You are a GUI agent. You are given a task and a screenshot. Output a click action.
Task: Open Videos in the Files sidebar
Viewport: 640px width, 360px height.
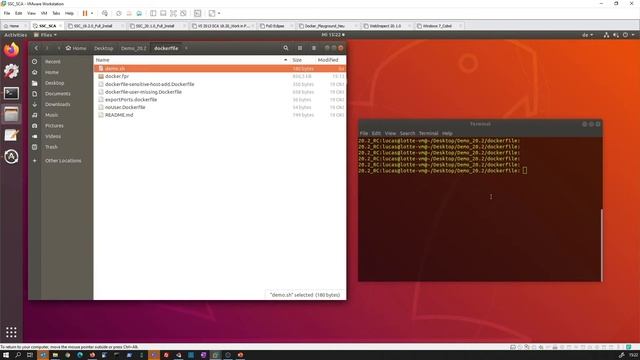(53, 136)
